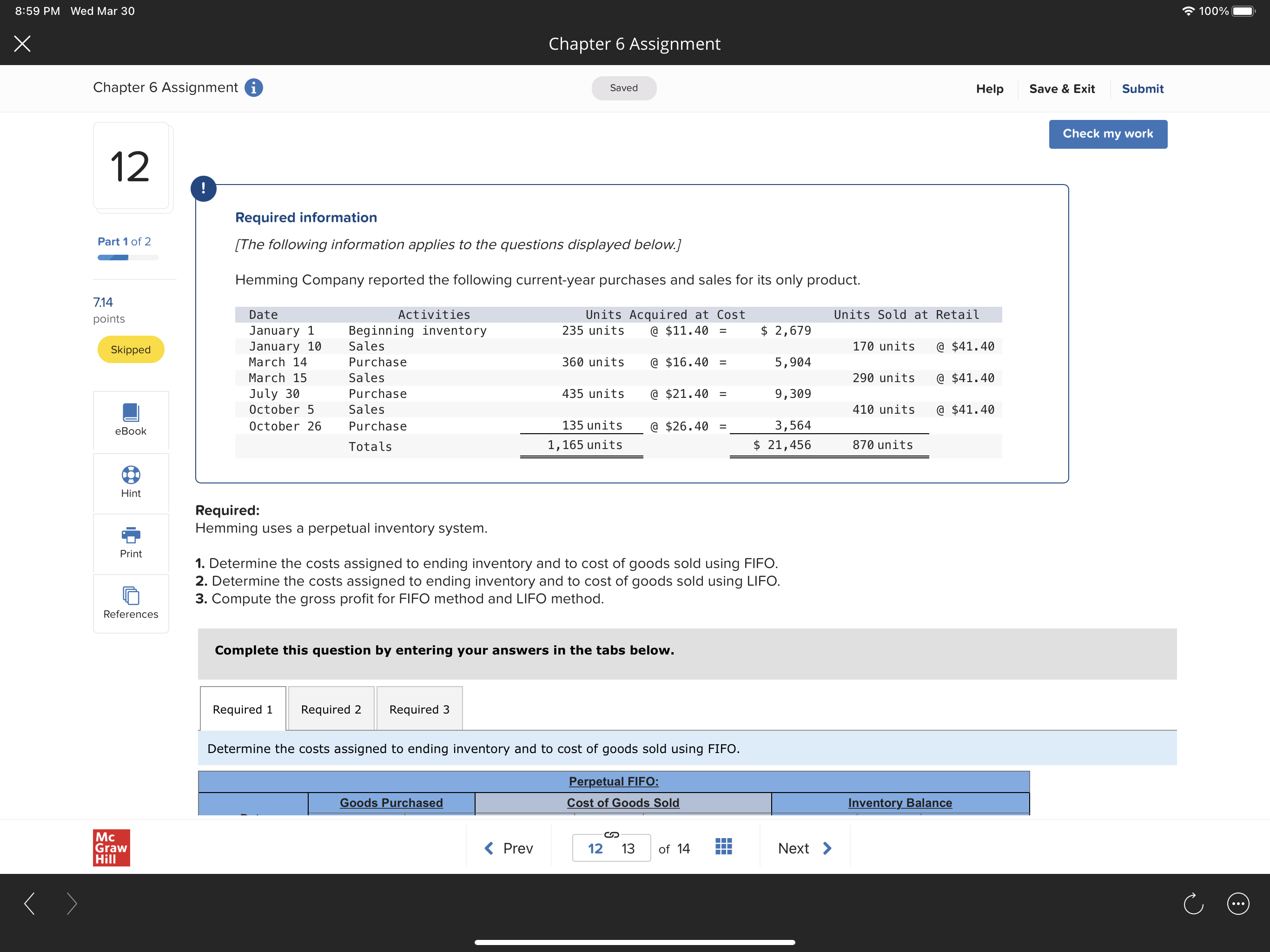Open the eBook resource
The height and width of the screenshot is (952, 1270).
130,420
